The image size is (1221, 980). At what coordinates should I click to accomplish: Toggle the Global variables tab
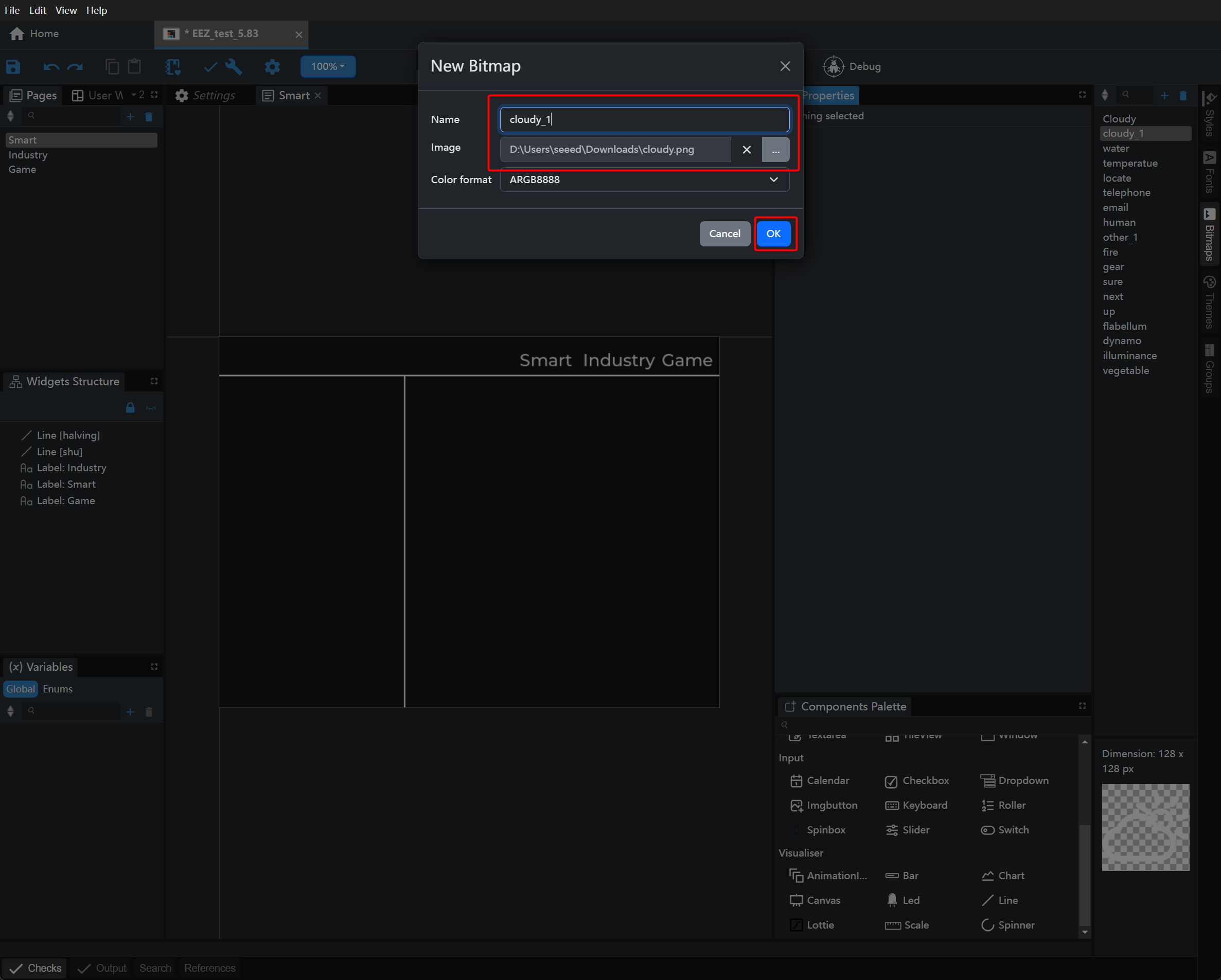point(21,689)
